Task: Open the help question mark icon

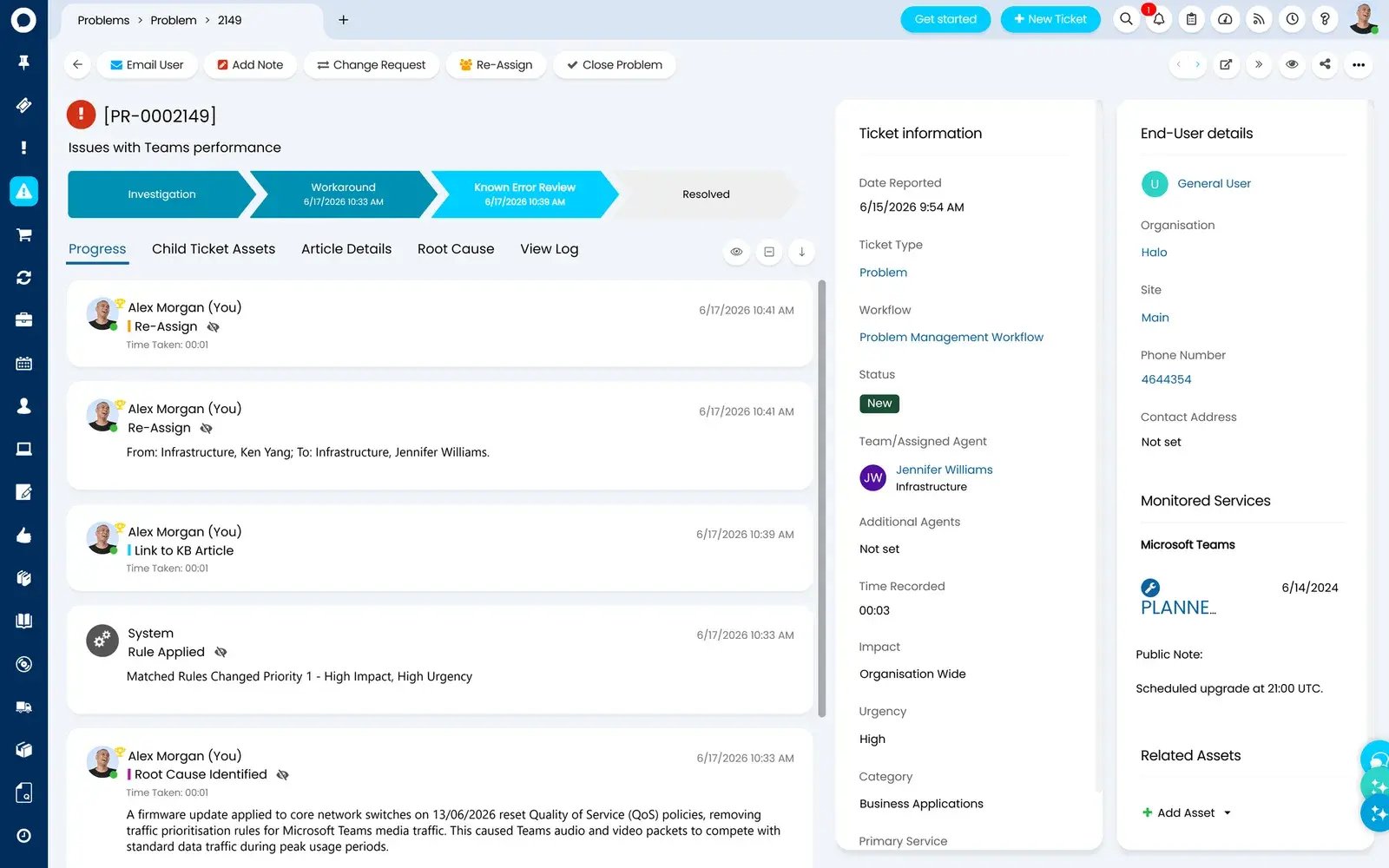Action: coord(1325,19)
